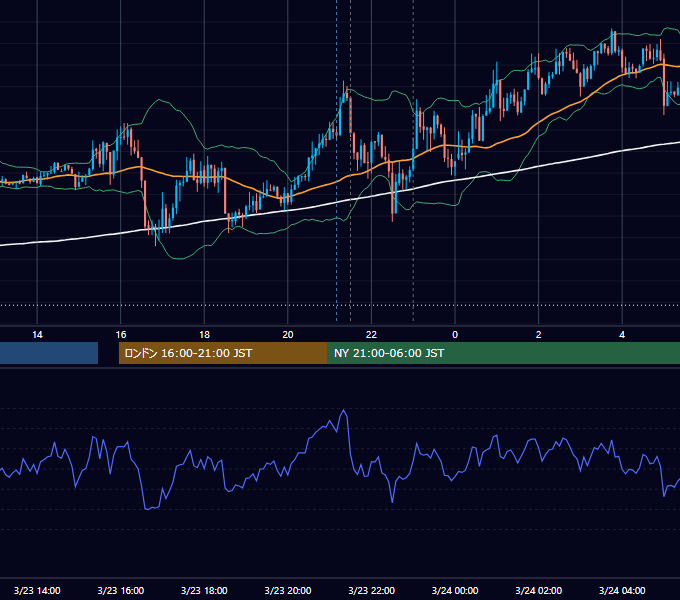Screen dimensions: 680x600
Task: Click the 20 hour label on price chart axis
Action: (x=288, y=335)
